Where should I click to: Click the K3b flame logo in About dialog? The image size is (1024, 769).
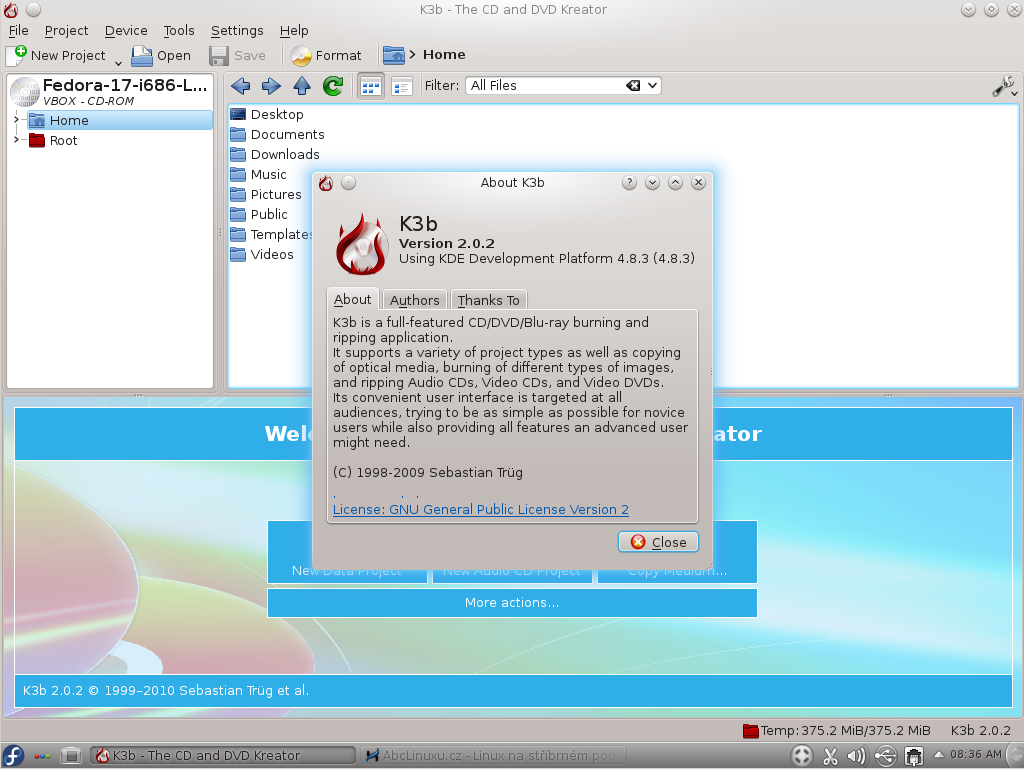362,244
